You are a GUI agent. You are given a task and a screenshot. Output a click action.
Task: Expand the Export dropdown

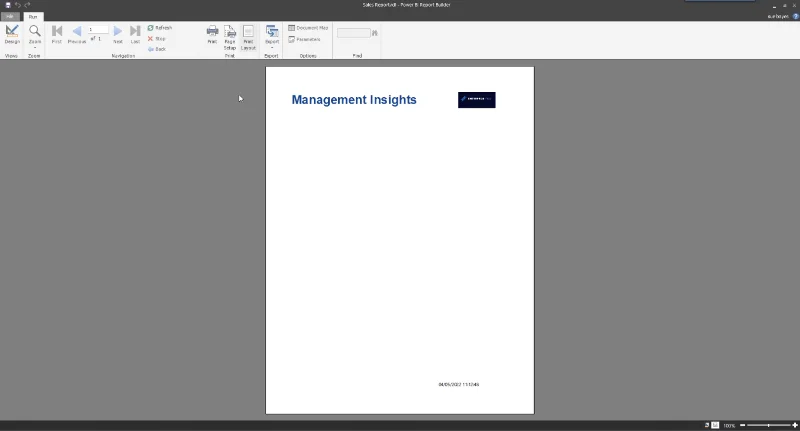(272, 37)
